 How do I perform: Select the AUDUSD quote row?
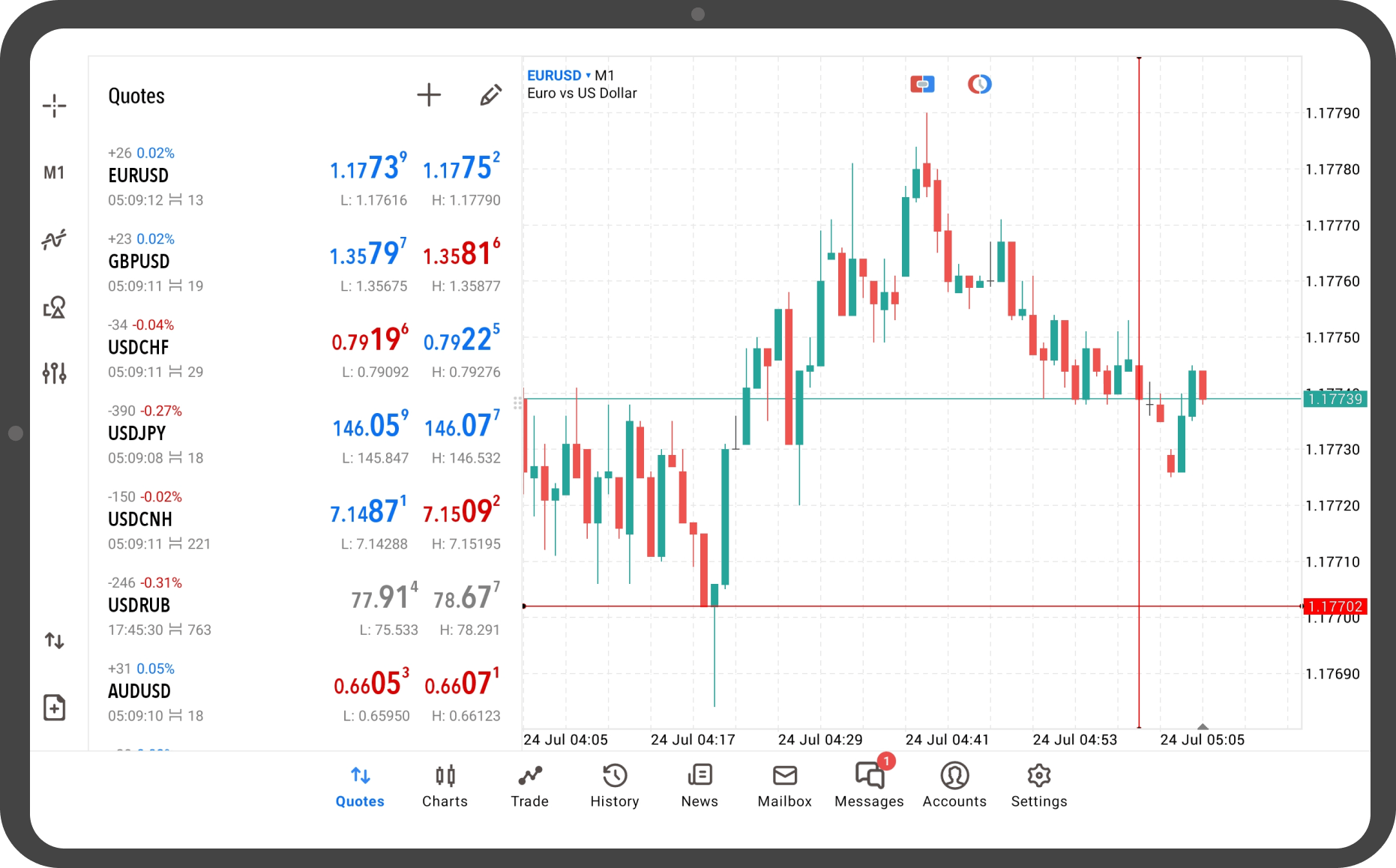(x=304, y=693)
